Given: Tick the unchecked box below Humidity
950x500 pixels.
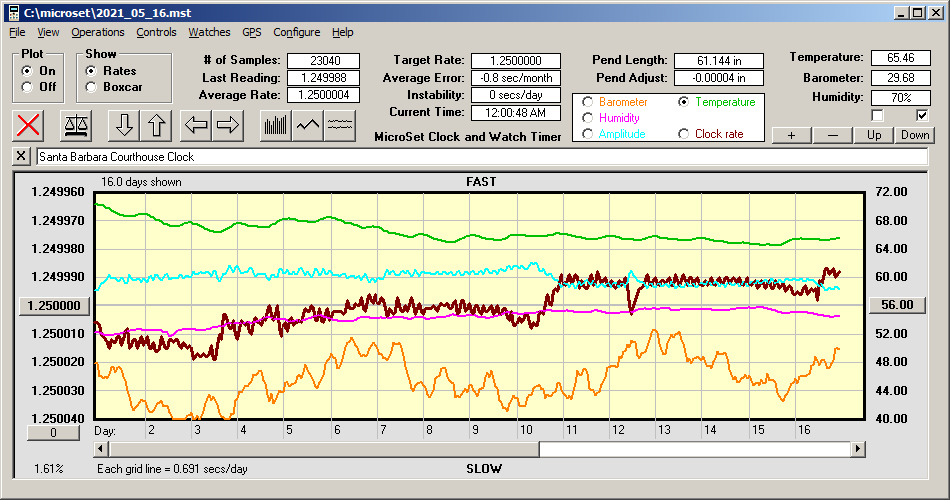Looking at the screenshot, I should (877, 115).
